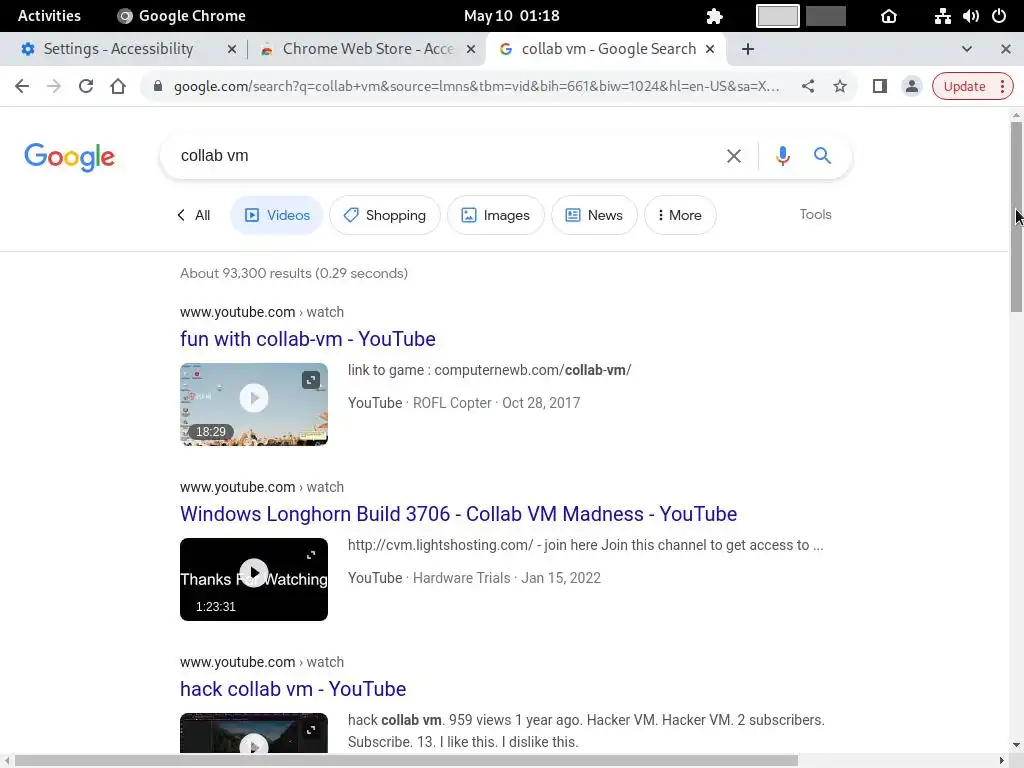Expand Windows Longhorn video preview
Image resolution: width=1024 pixels, height=768 pixels.
tap(311, 555)
